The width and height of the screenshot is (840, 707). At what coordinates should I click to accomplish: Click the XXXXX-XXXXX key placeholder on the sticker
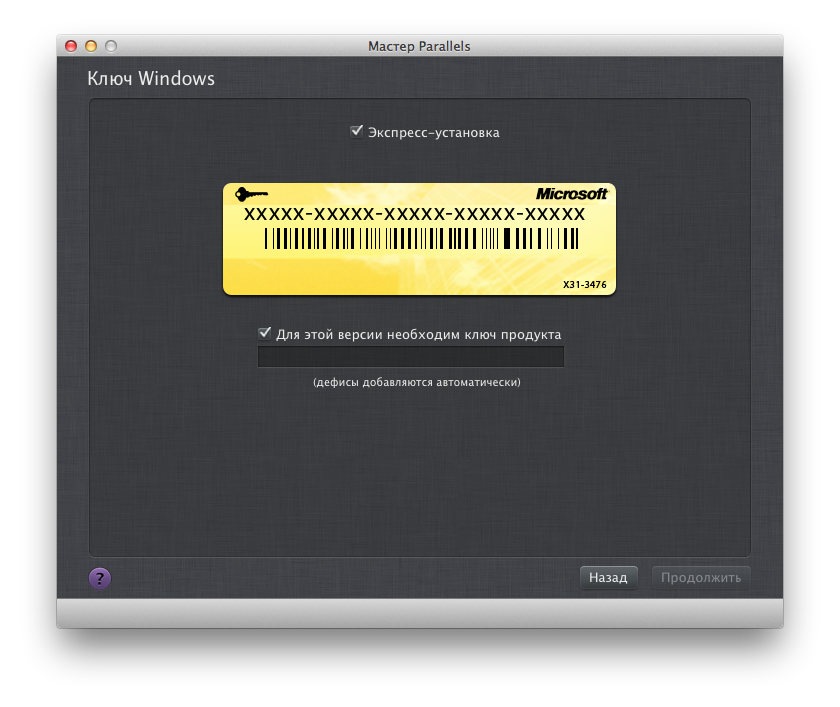click(x=415, y=214)
